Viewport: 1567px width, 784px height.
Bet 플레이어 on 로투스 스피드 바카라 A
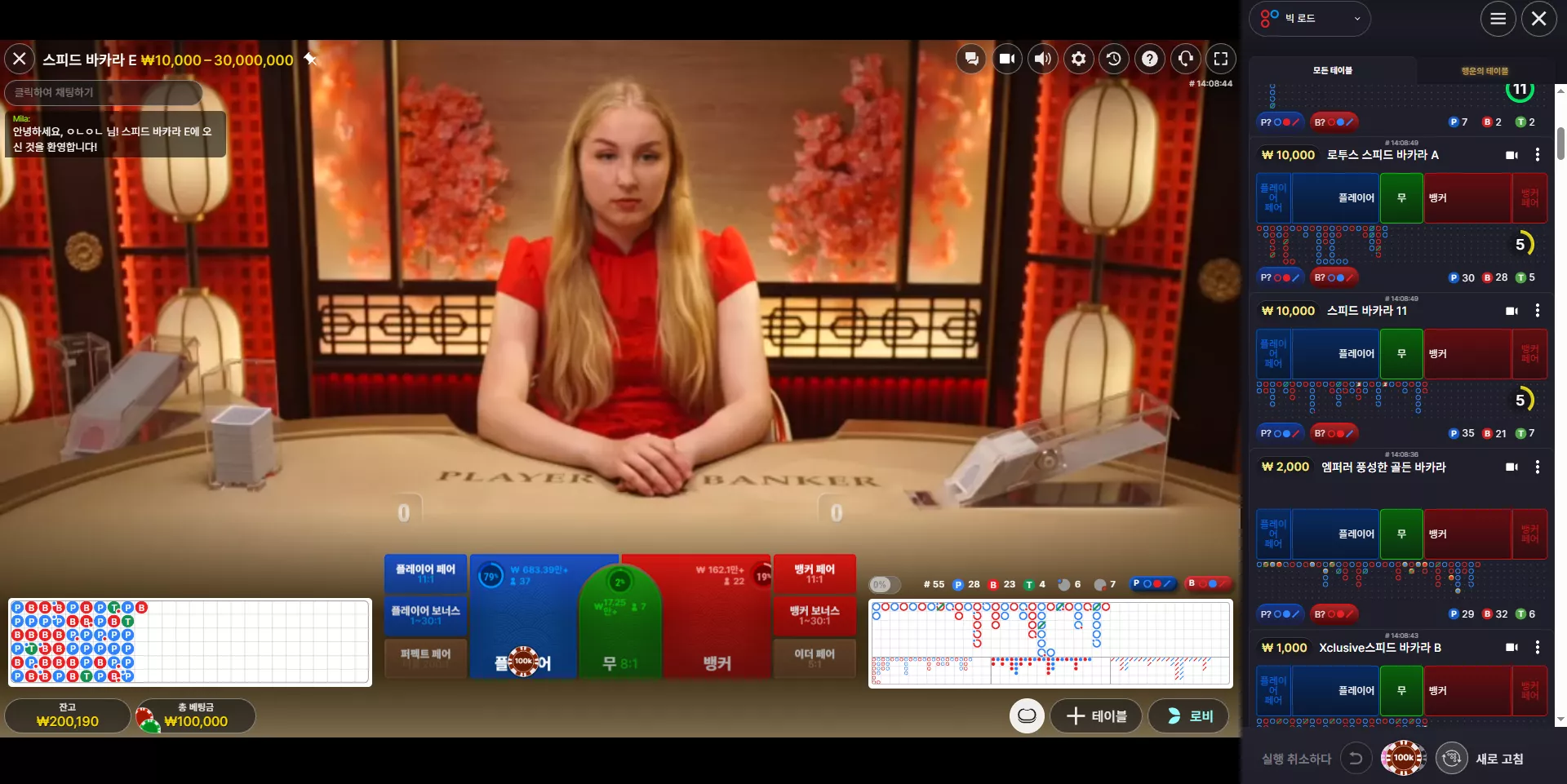pyautogui.click(x=1336, y=197)
